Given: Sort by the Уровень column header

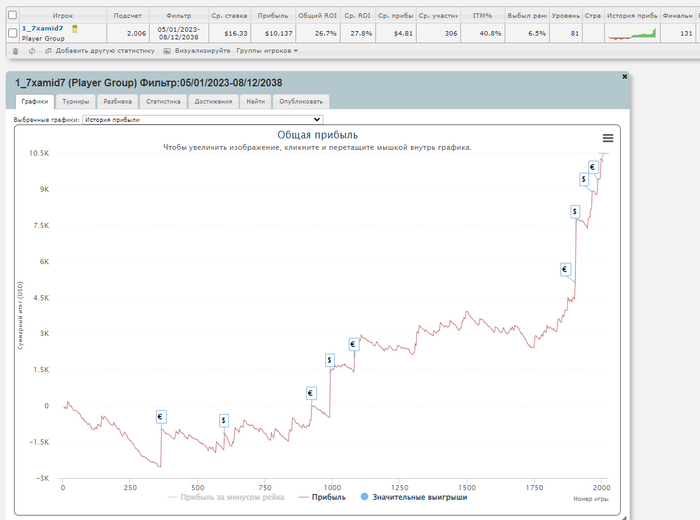Looking at the screenshot, I should 566,16.
